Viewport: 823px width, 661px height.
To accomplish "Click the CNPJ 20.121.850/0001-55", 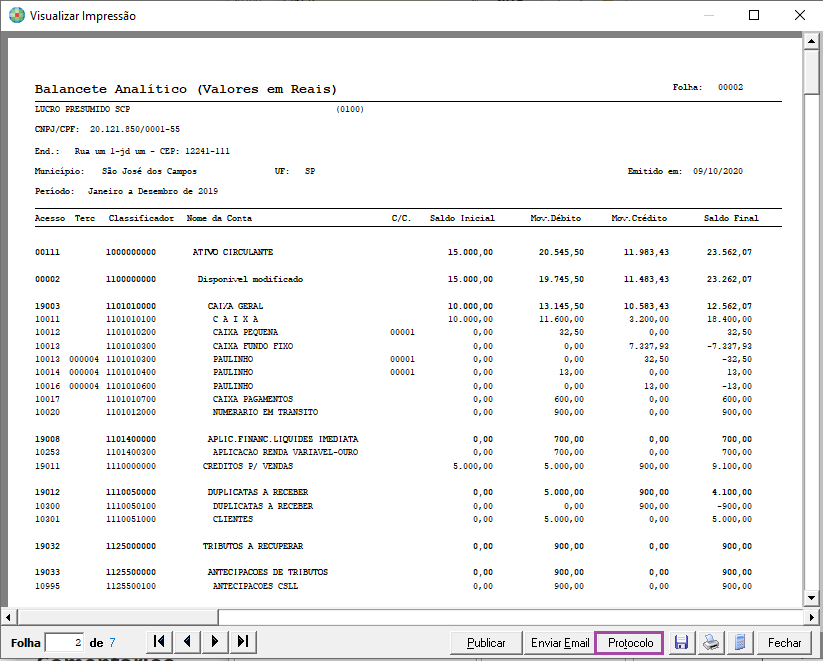I will point(135,129).
